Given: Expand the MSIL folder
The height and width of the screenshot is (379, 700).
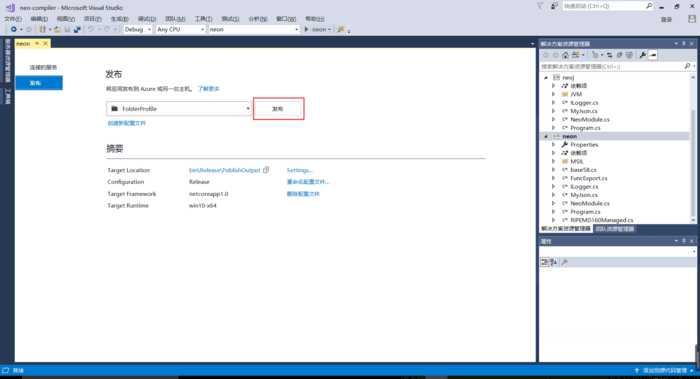Looking at the screenshot, I should click(554, 161).
